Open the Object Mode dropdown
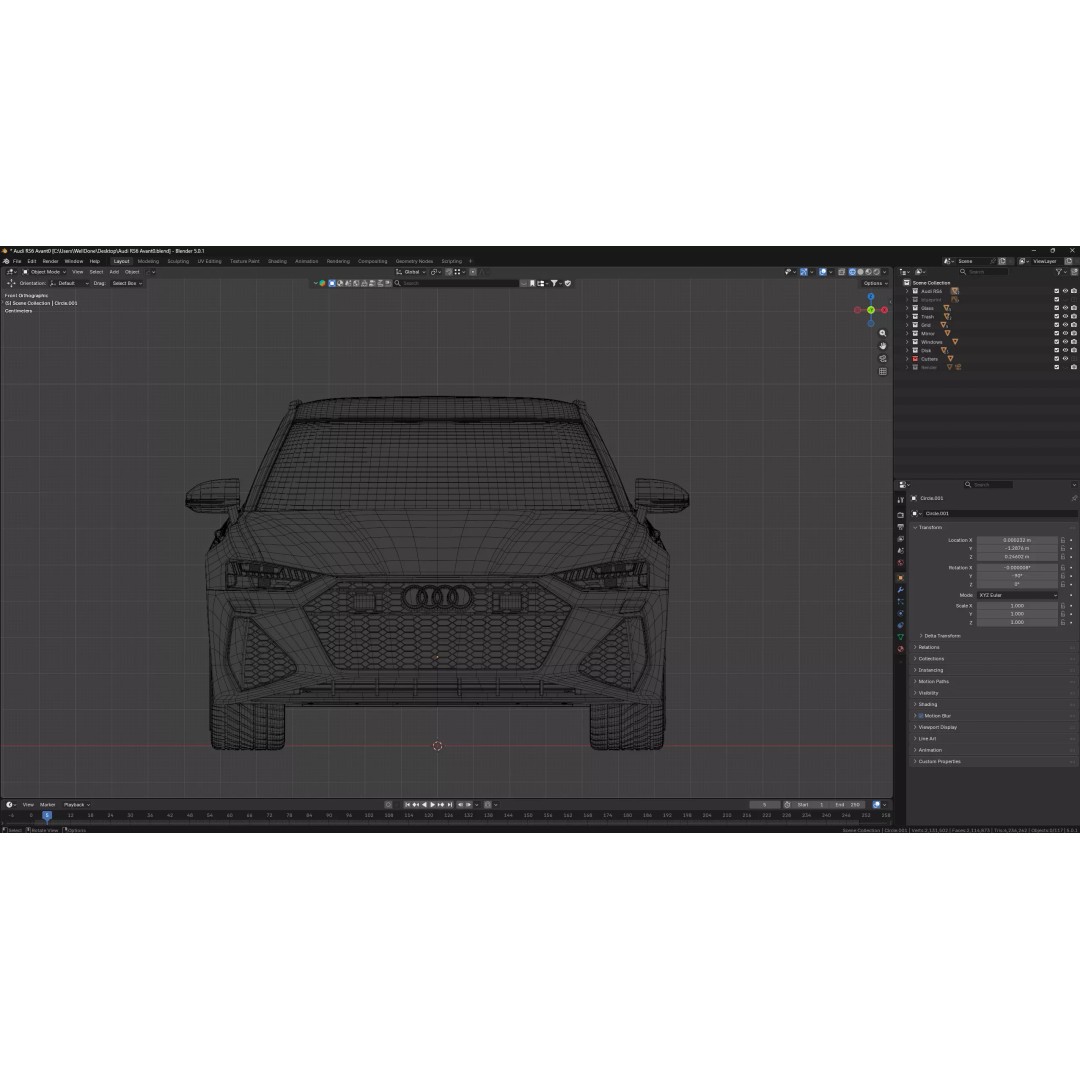 coord(44,272)
